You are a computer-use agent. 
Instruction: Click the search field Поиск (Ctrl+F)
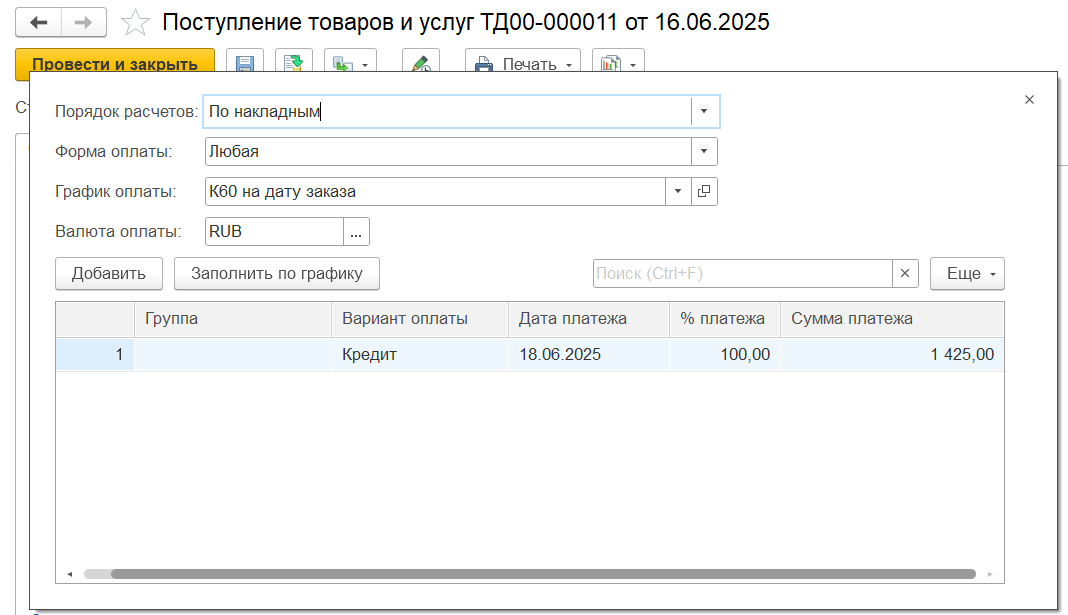coord(741,273)
